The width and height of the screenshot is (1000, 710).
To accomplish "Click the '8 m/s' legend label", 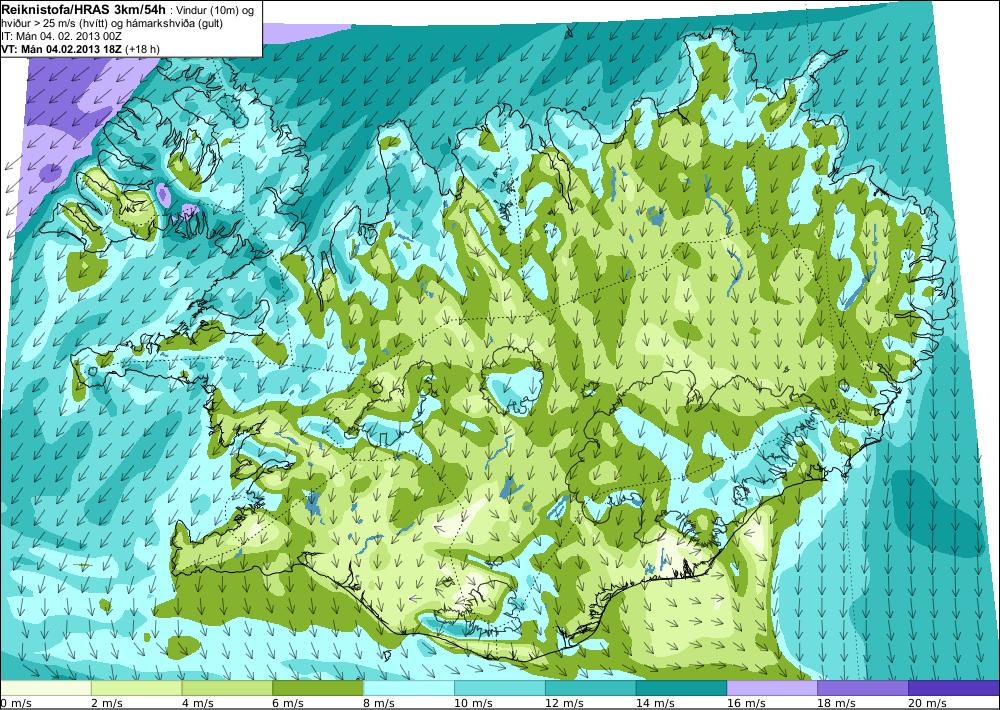I will (x=379, y=703).
